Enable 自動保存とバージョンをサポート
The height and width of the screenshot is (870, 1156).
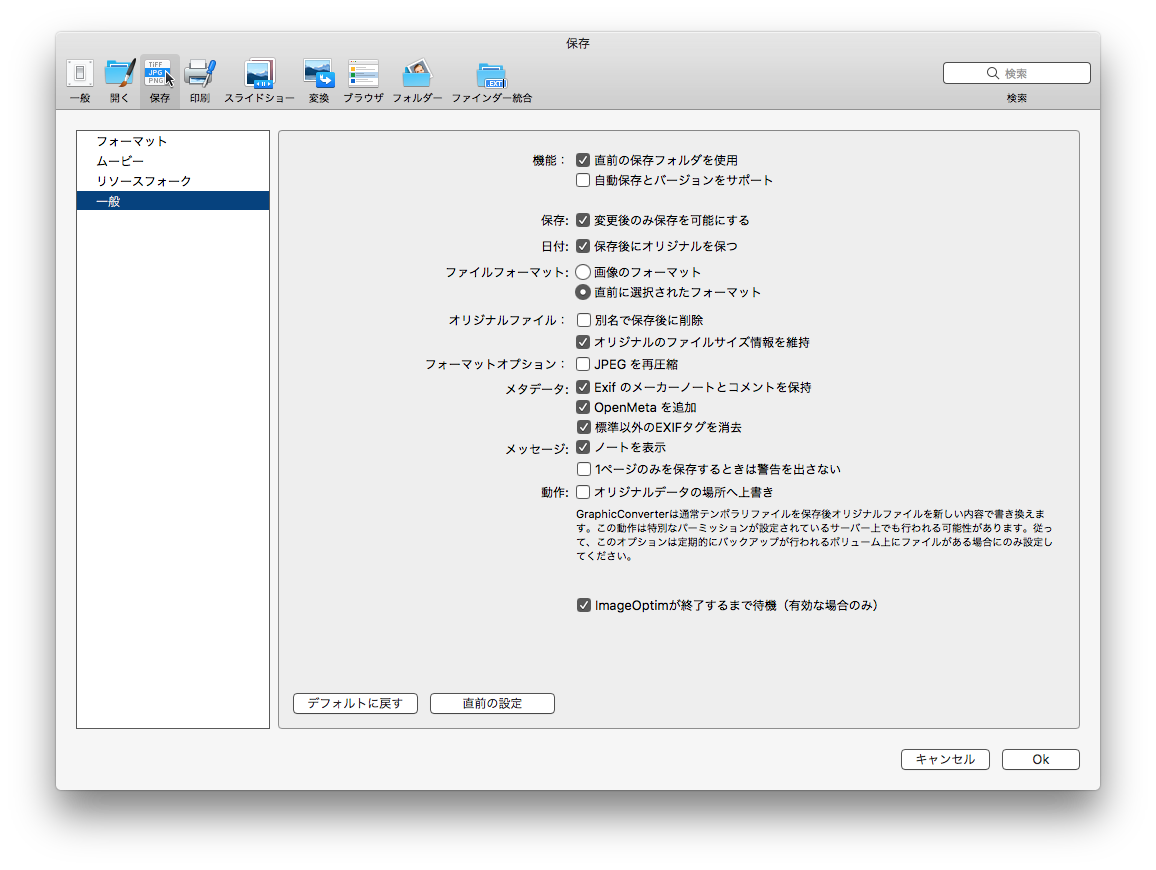pos(583,180)
